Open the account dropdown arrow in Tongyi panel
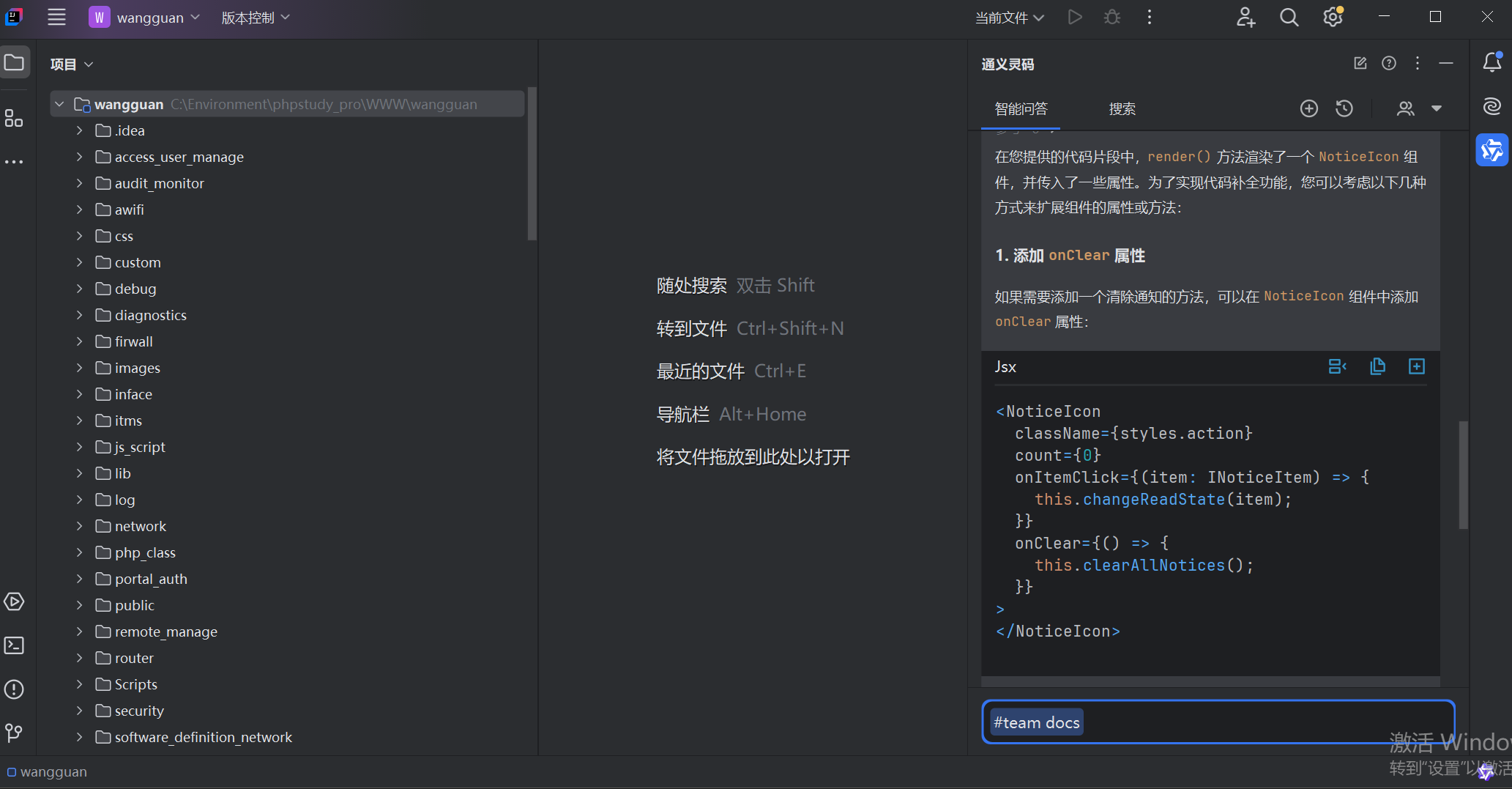Image resolution: width=1512 pixels, height=789 pixels. (1437, 108)
